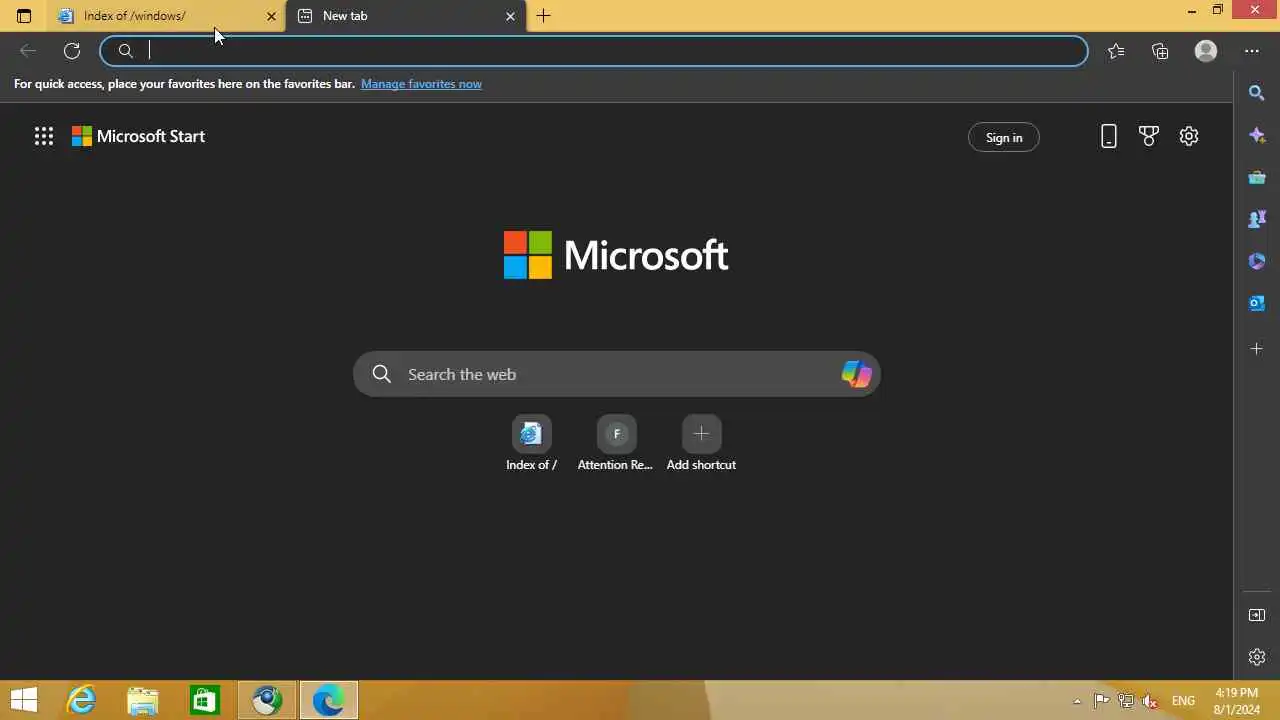This screenshot has width=1280, height=720.
Task: Click the 'Add shortcut' plus tile
Action: tap(701, 444)
